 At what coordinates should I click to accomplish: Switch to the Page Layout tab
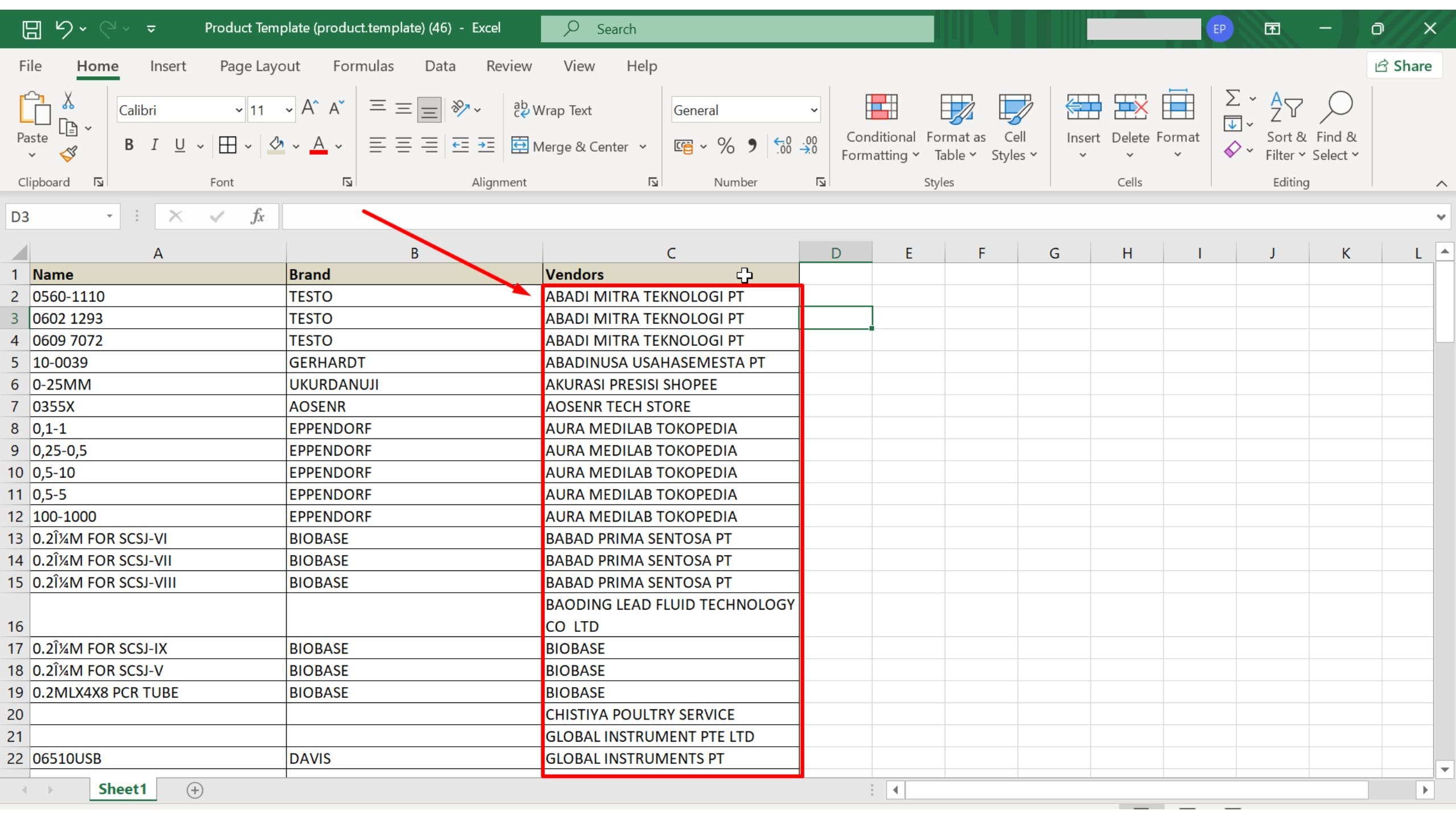coord(260,66)
